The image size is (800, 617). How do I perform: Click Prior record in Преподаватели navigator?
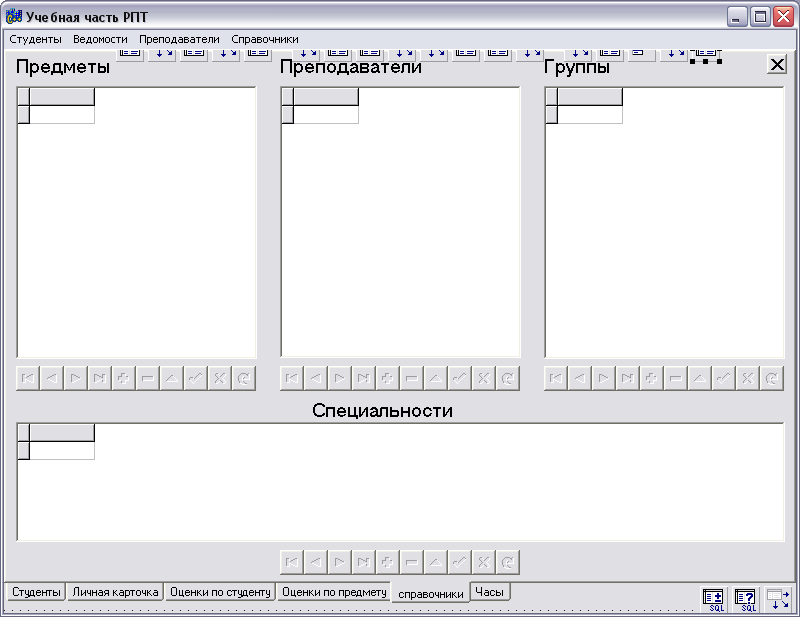coord(316,379)
